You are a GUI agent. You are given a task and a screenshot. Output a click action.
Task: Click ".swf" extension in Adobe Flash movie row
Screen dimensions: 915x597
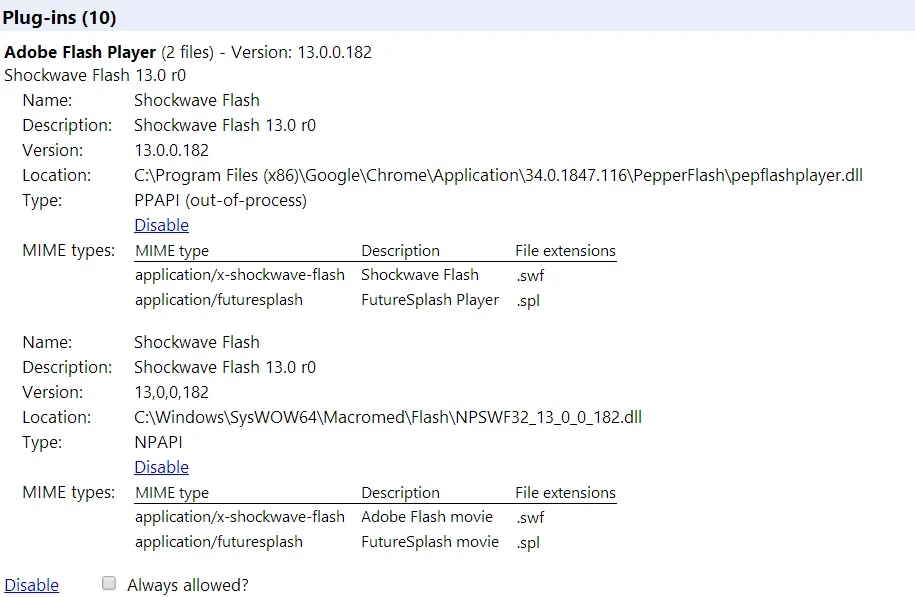tap(530, 518)
